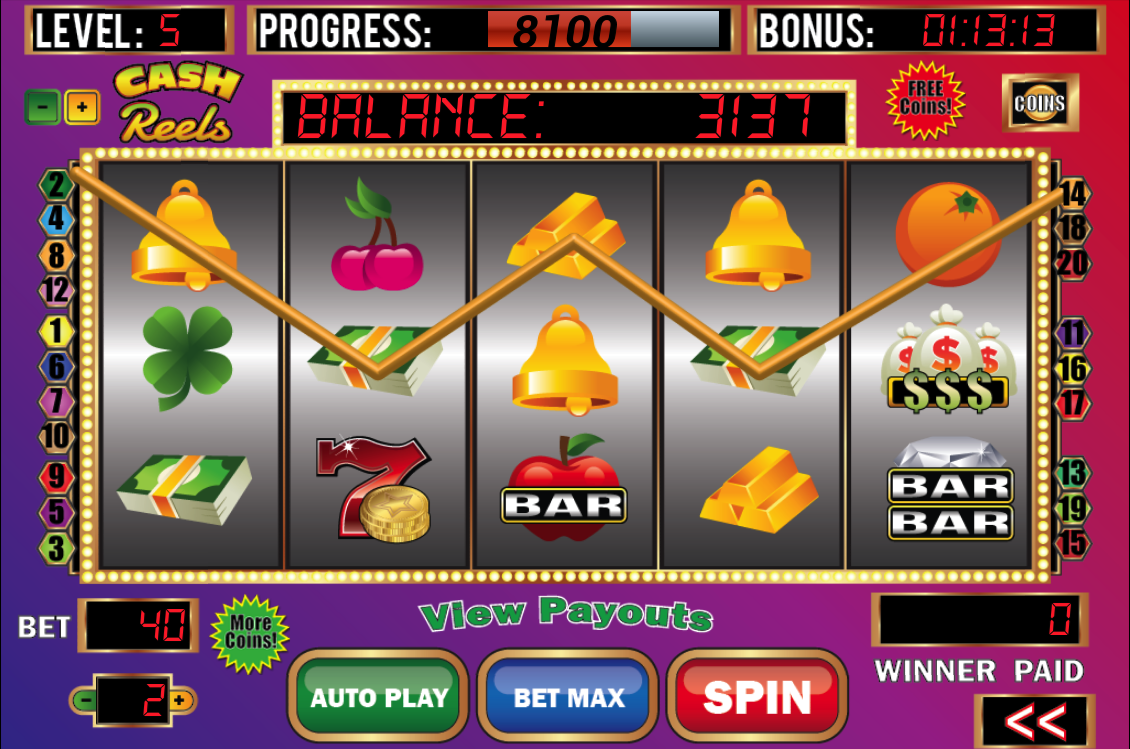Click the FREE Coins! starburst badge
Image resolution: width=1130 pixels, height=749 pixels.
point(925,99)
